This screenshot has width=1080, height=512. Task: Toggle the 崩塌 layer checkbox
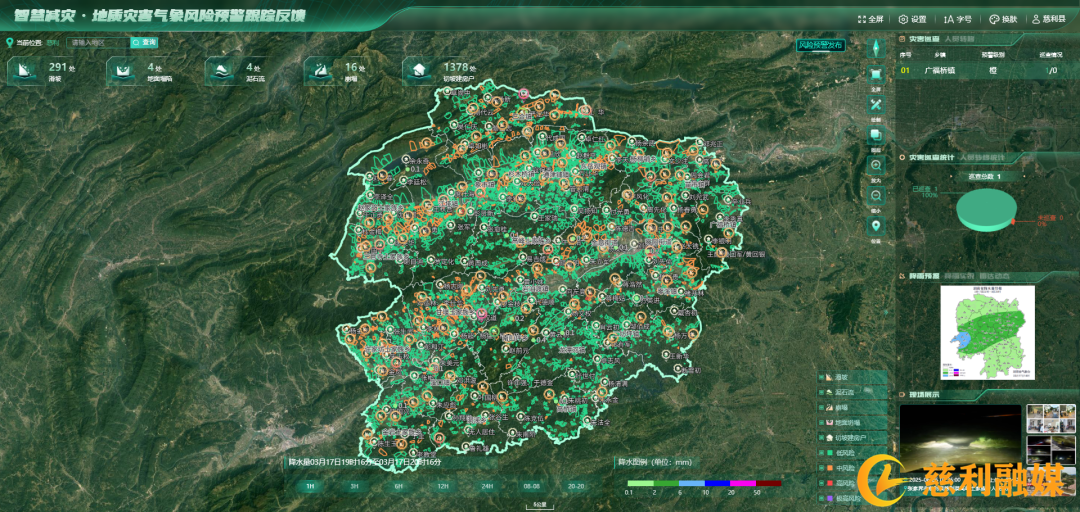(822, 407)
